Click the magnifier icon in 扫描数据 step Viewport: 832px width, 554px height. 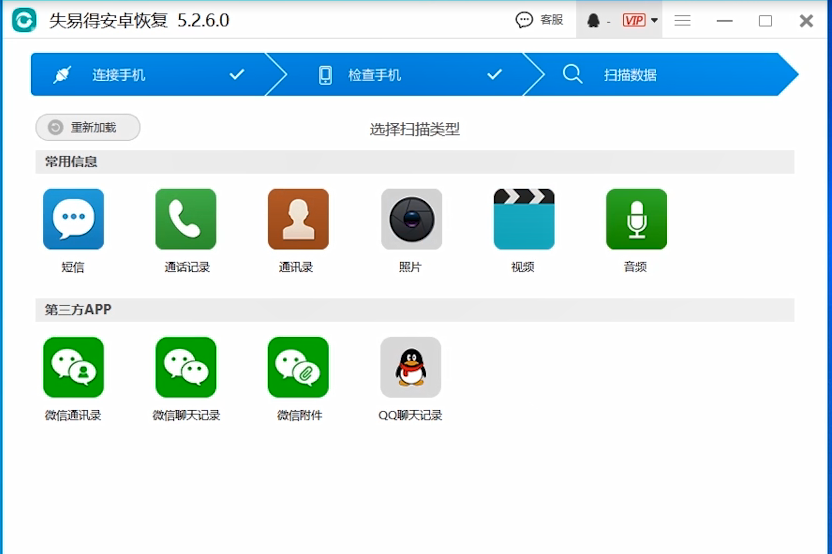573,74
